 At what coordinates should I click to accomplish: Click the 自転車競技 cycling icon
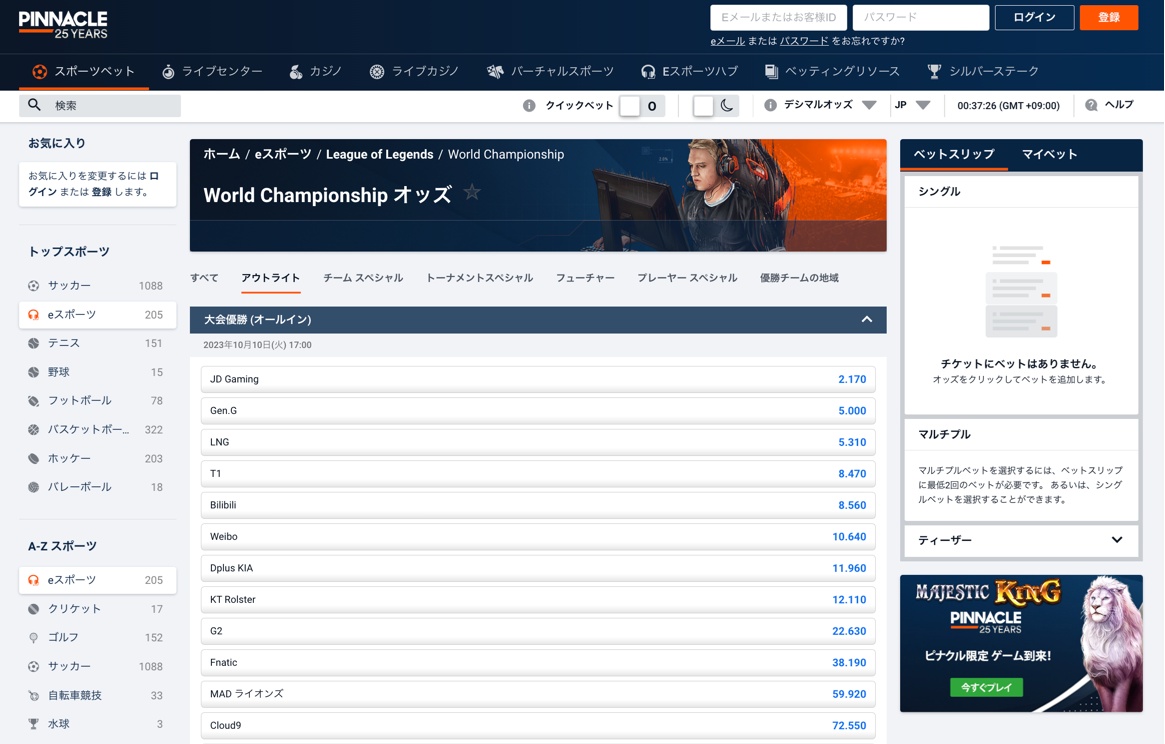pos(33,696)
